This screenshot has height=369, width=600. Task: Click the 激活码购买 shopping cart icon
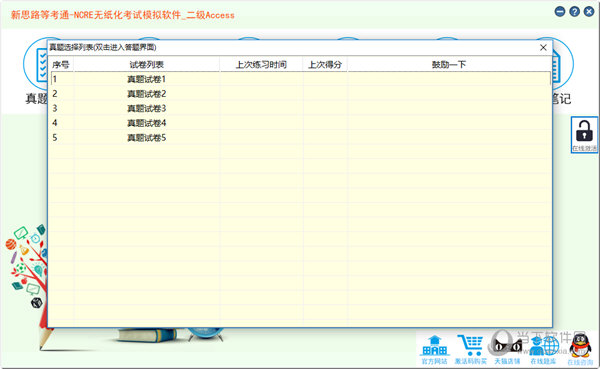[x=470, y=349]
